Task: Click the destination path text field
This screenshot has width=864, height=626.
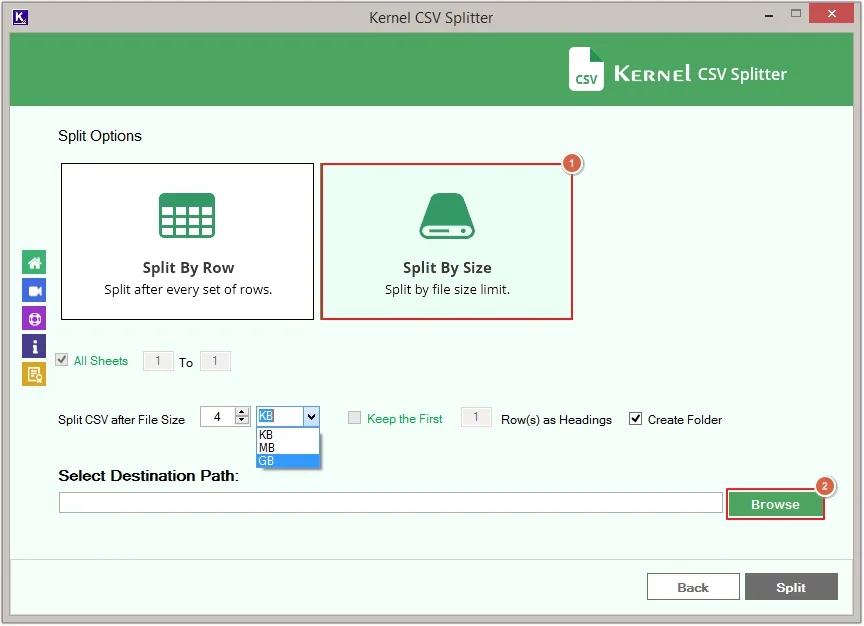Action: [x=391, y=503]
